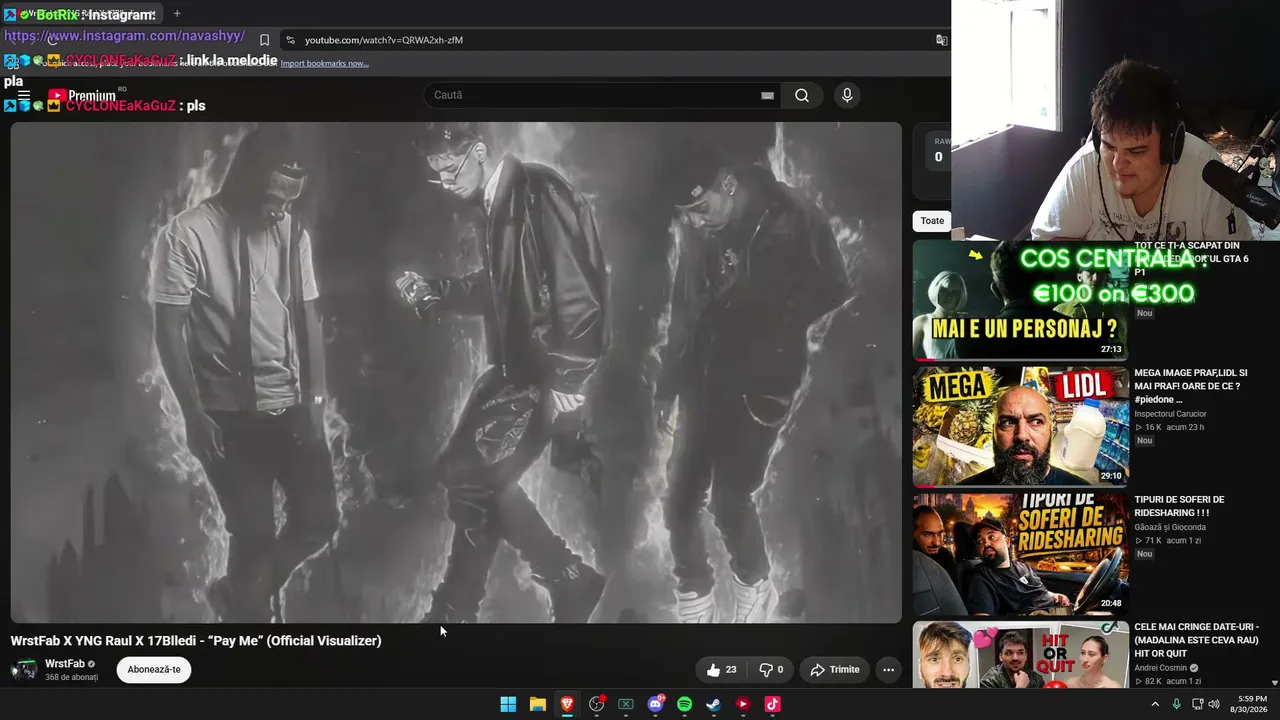Open site settings icon beside the URL
Screen dimensions: 1280x720
[290, 40]
